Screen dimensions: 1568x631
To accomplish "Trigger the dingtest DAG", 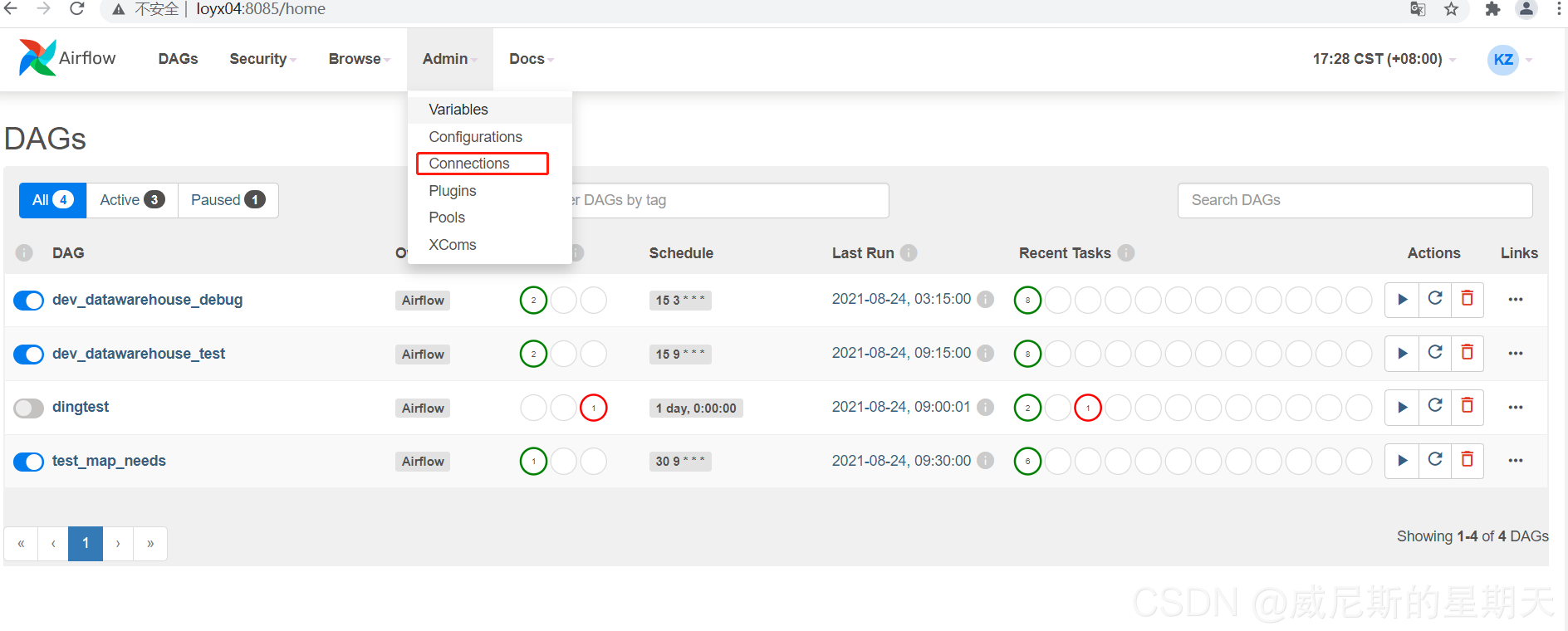I will [1402, 407].
